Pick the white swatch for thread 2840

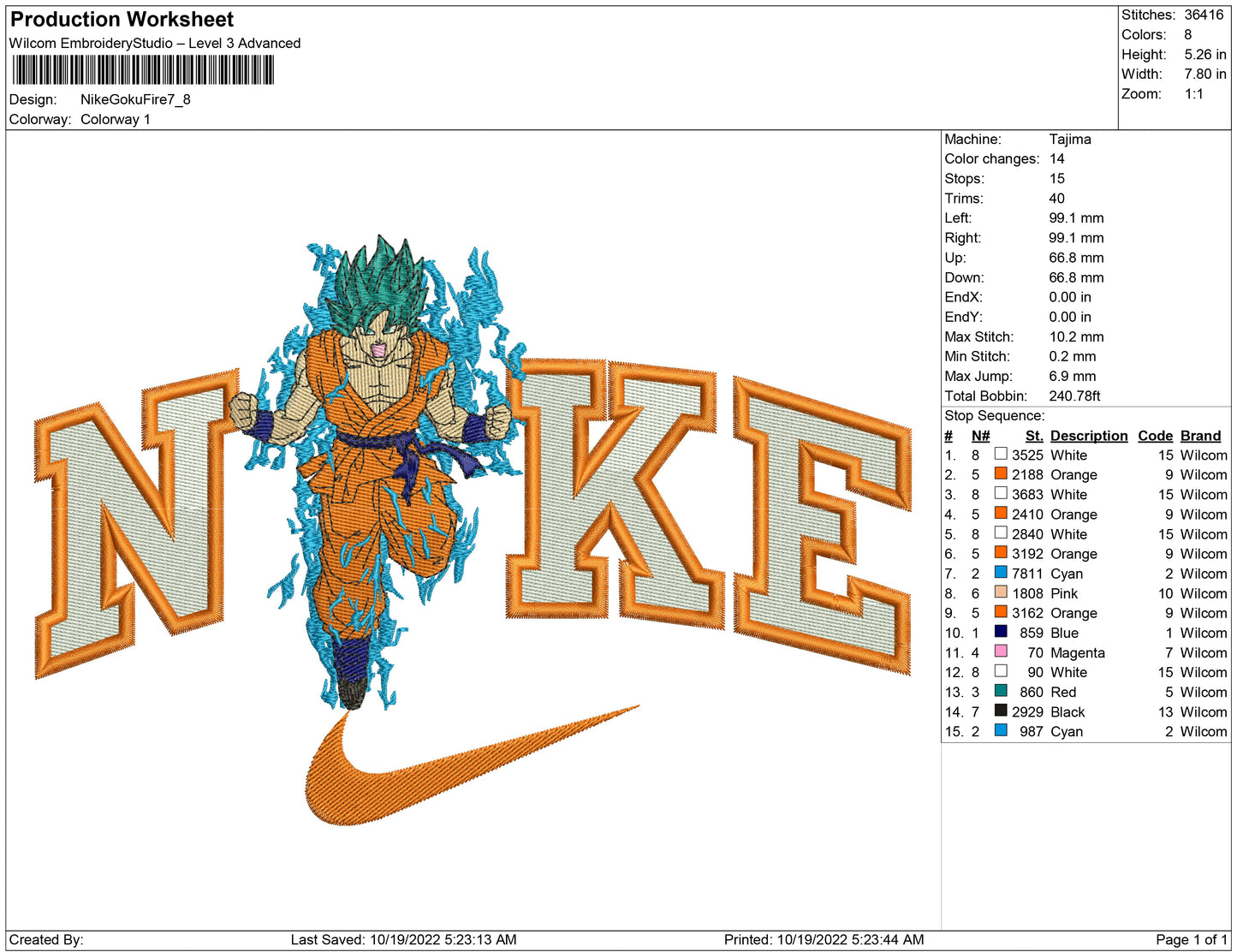click(1001, 533)
